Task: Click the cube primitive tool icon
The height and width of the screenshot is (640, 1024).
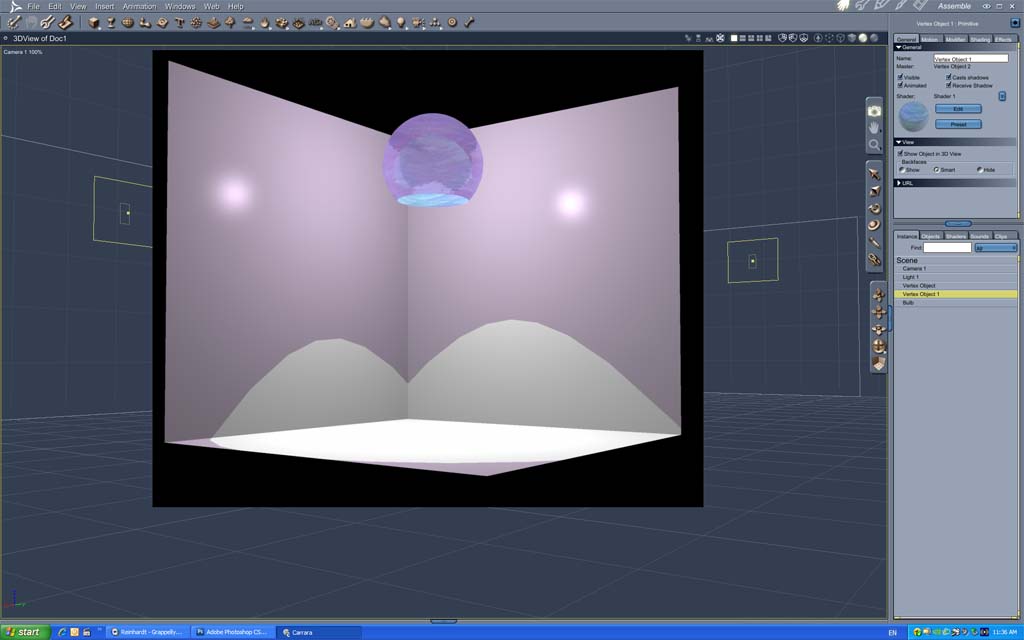Action: [94, 23]
